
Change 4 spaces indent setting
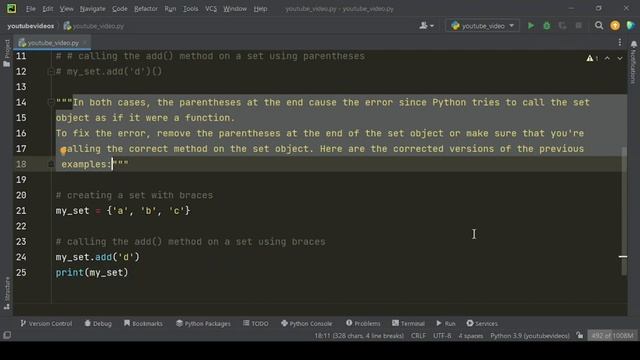click(471, 336)
